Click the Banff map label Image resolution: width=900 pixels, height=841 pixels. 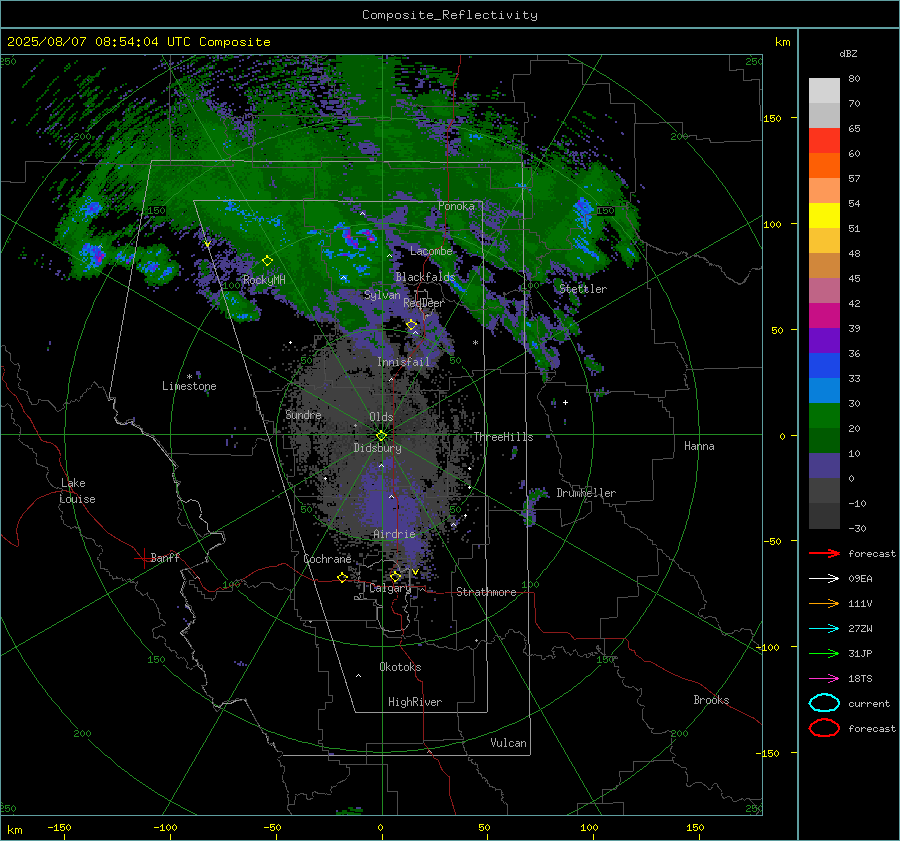[165, 557]
